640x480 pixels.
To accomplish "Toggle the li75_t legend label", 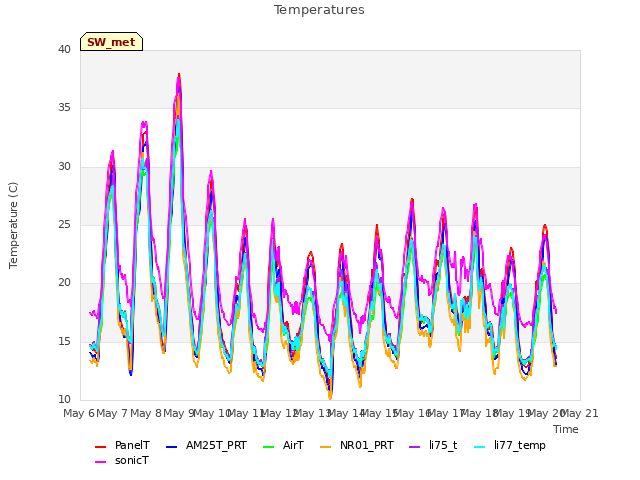I will click(443, 445).
